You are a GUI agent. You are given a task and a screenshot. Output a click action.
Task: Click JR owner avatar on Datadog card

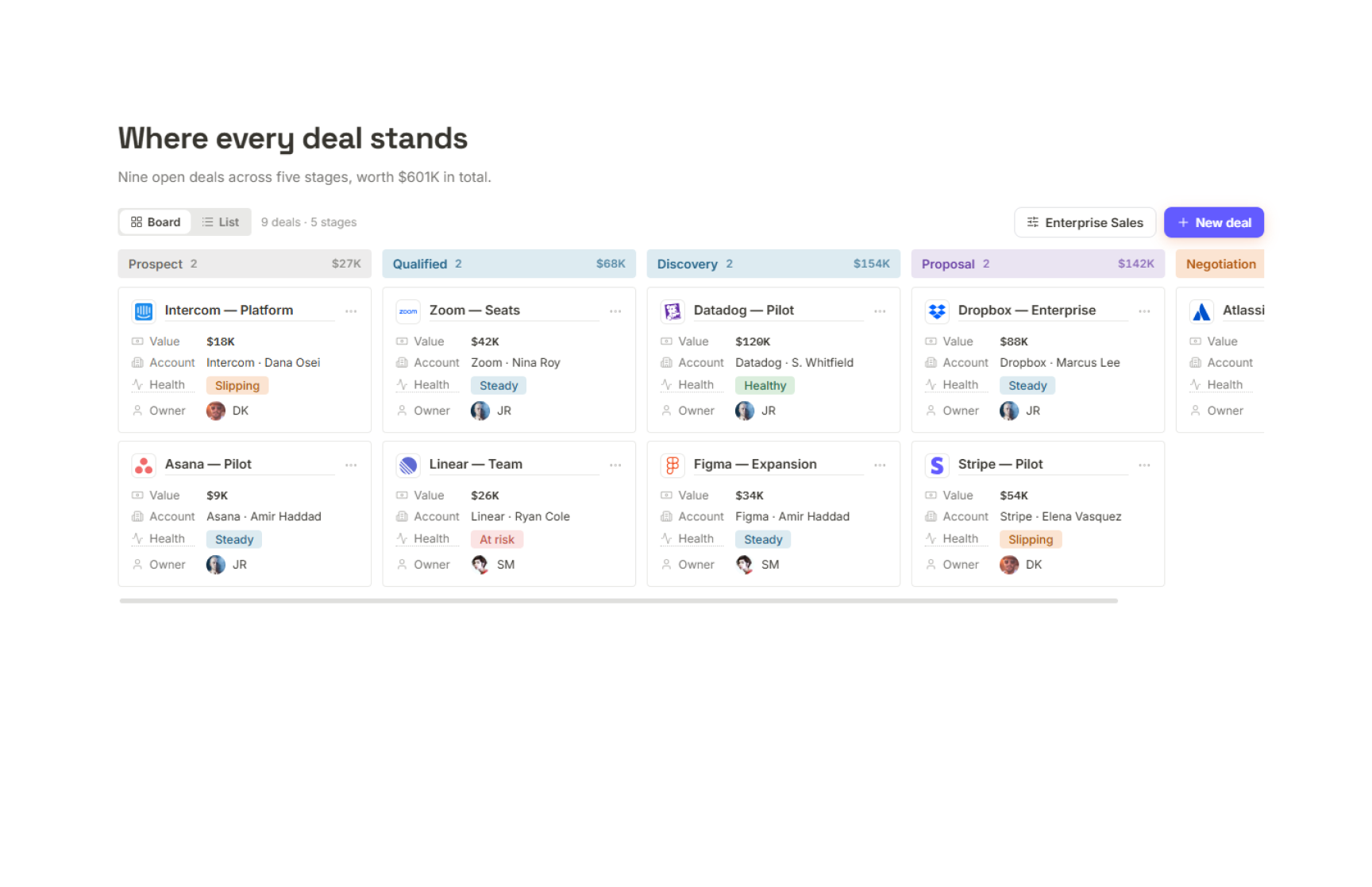(744, 411)
